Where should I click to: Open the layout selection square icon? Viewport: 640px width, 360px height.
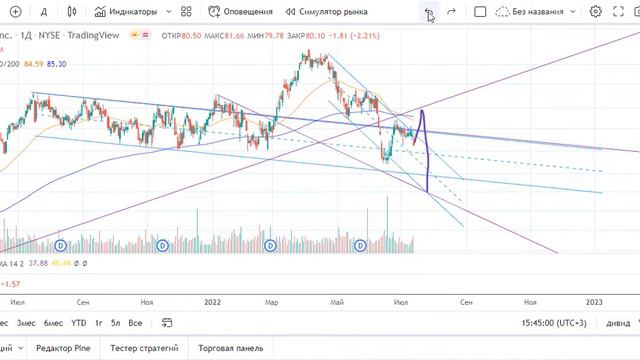pos(480,12)
